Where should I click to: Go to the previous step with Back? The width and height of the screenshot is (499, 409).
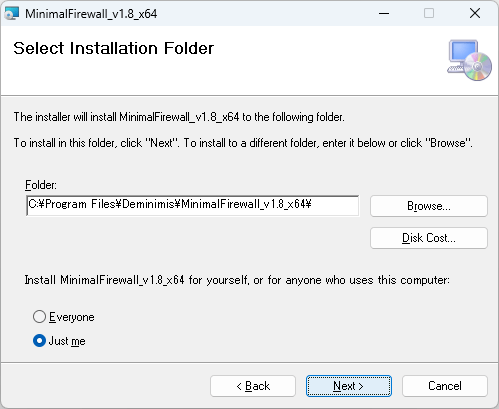click(253, 386)
